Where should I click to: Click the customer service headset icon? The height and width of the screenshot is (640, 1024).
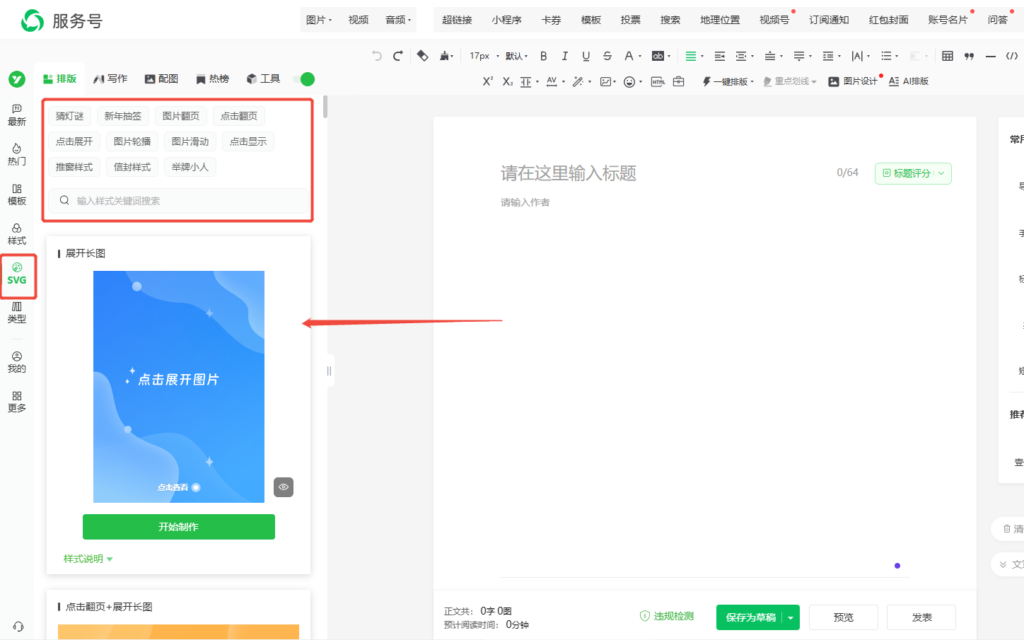[x=18, y=626]
